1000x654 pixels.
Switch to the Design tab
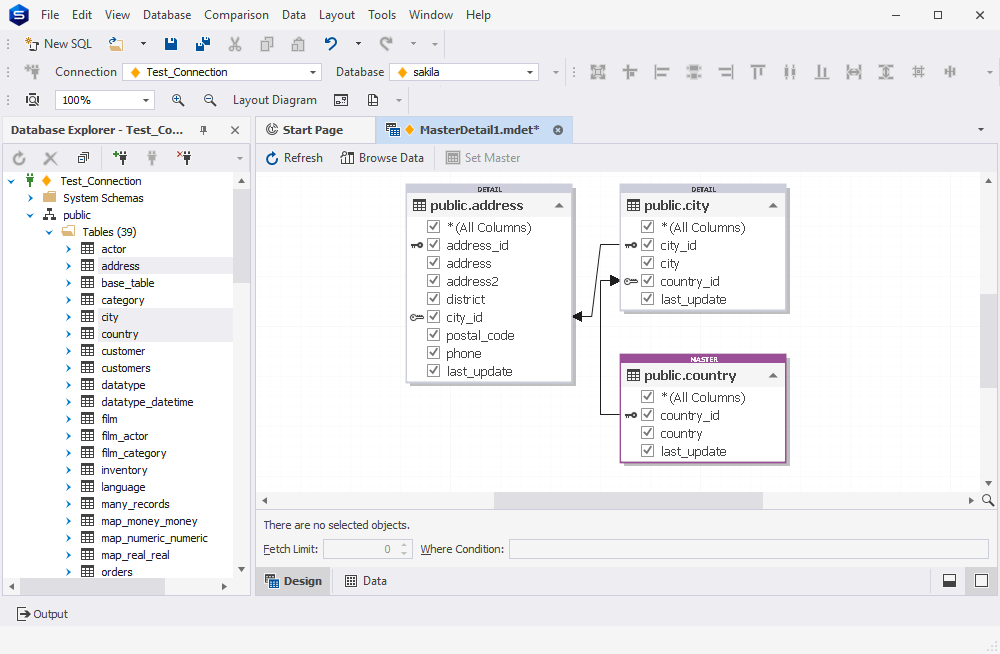click(293, 581)
